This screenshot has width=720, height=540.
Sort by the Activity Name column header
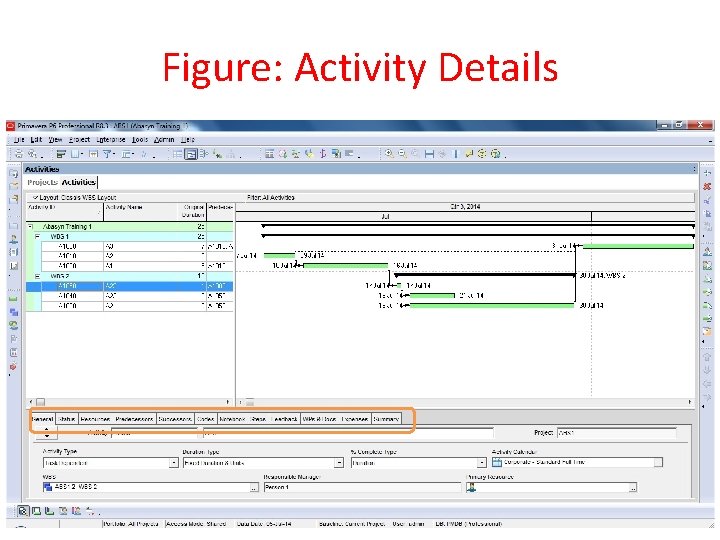[x=142, y=211]
